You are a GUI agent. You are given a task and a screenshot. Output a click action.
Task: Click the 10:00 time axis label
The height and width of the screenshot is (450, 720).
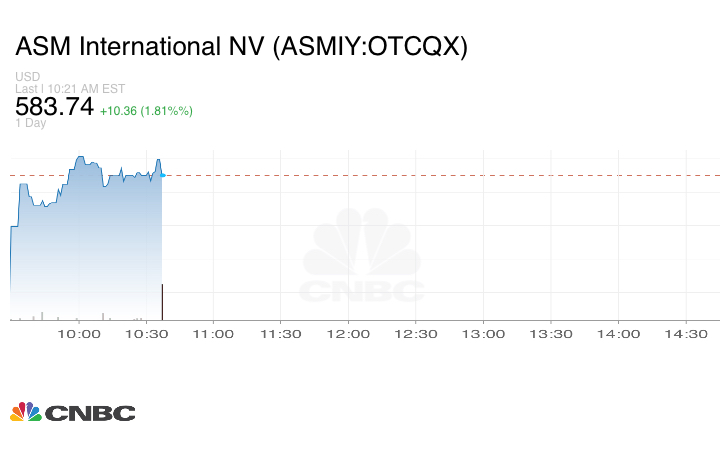coord(78,335)
